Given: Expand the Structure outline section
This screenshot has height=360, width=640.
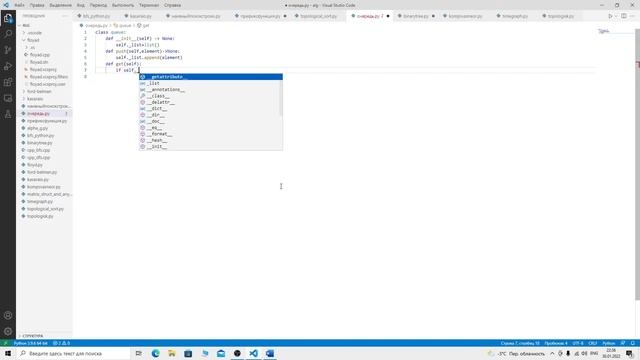Looking at the screenshot, I should 31,336.
